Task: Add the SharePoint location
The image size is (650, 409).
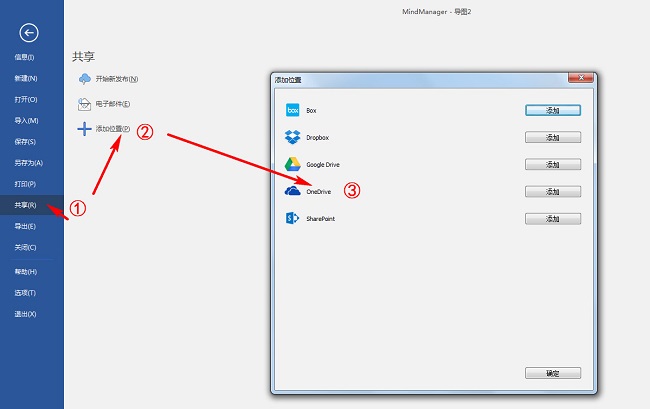Action: pyautogui.click(x=553, y=218)
